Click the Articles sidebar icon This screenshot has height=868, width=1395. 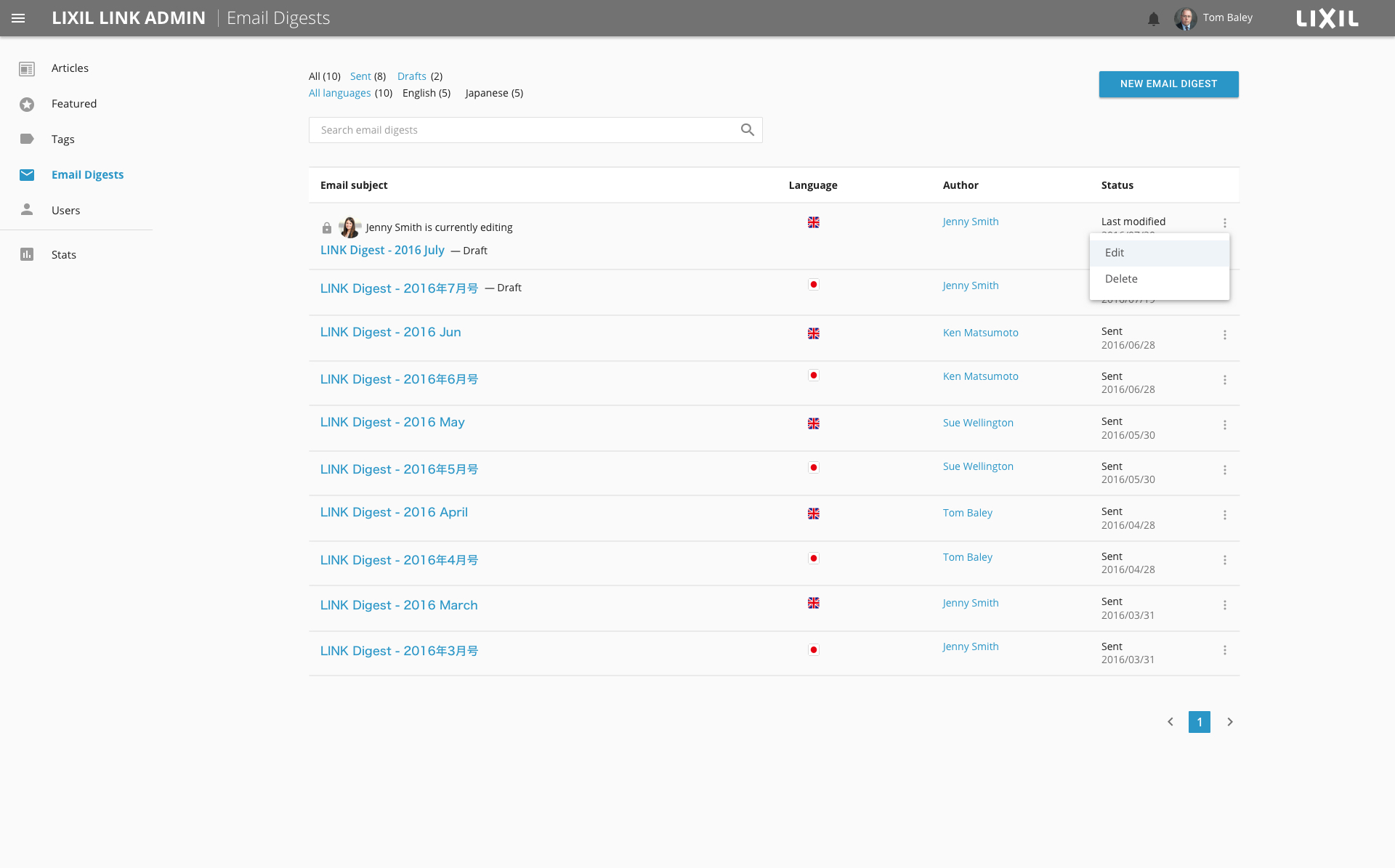point(27,69)
